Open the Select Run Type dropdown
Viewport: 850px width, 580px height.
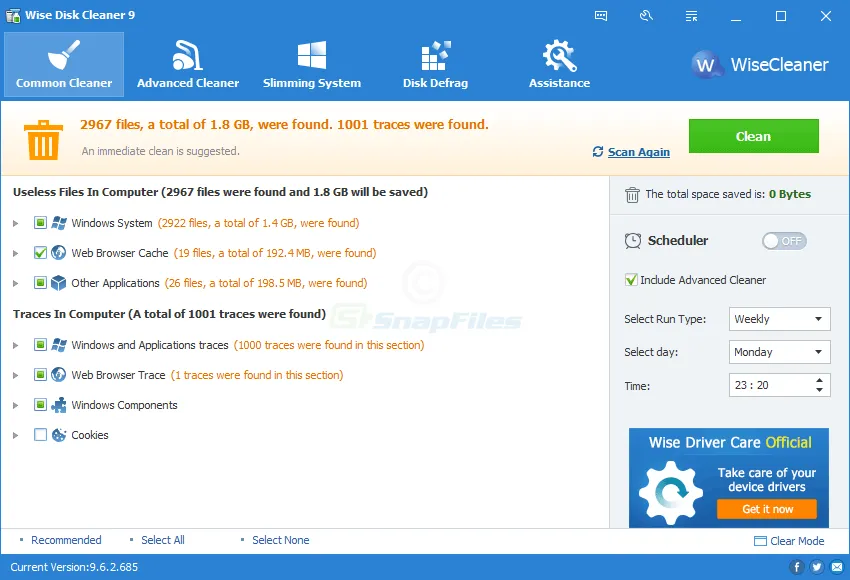pyautogui.click(x=780, y=319)
